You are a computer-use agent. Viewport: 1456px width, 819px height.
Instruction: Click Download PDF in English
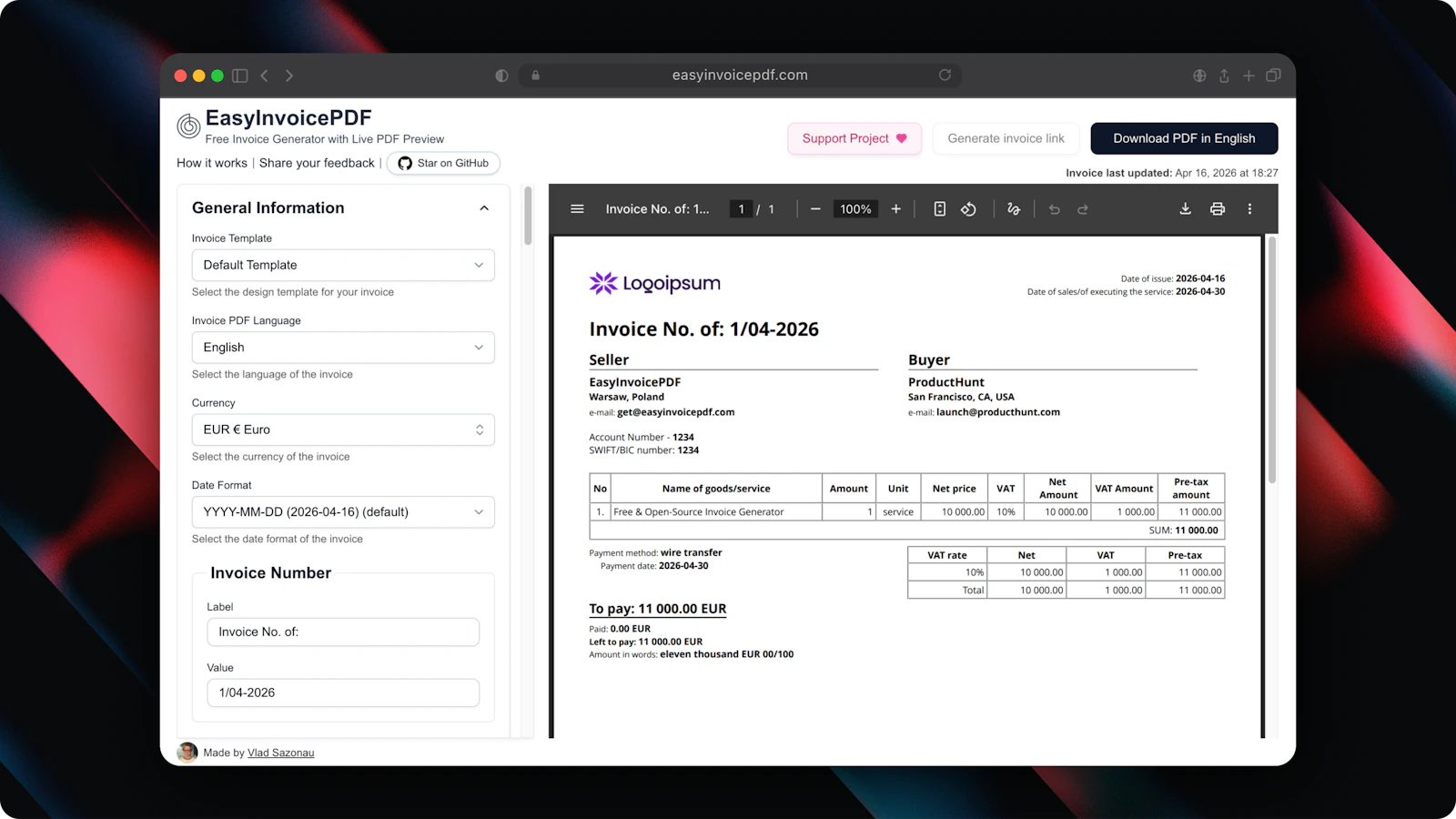click(1184, 138)
